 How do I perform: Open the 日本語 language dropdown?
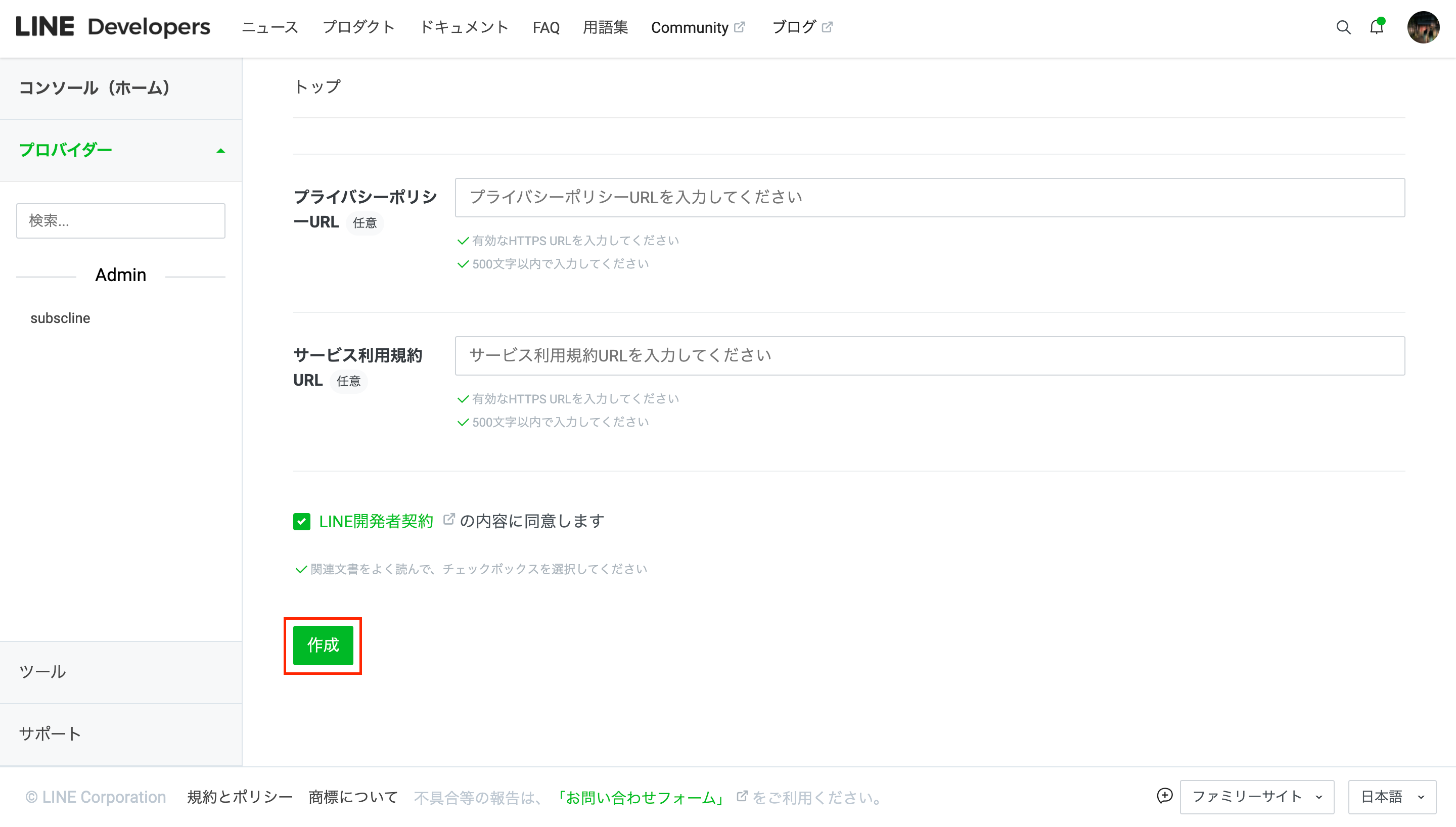tap(1392, 797)
